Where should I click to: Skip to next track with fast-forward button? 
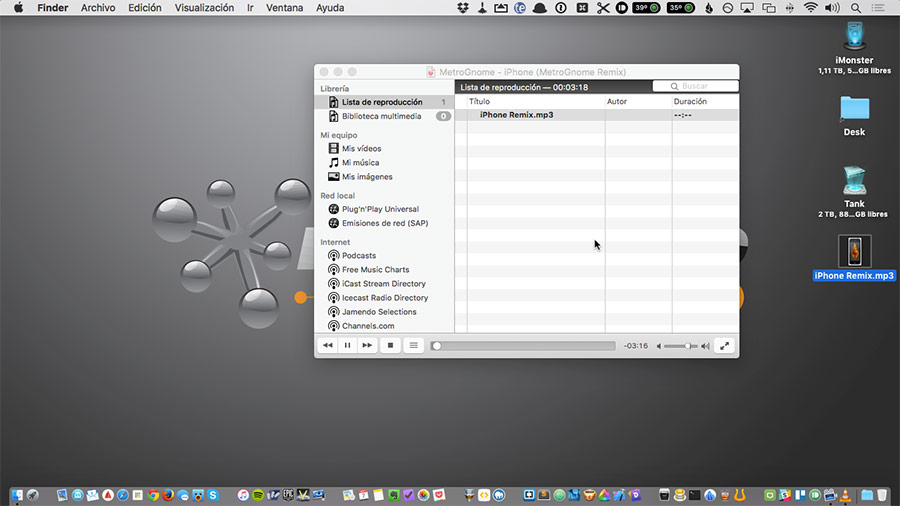pyautogui.click(x=367, y=345)
